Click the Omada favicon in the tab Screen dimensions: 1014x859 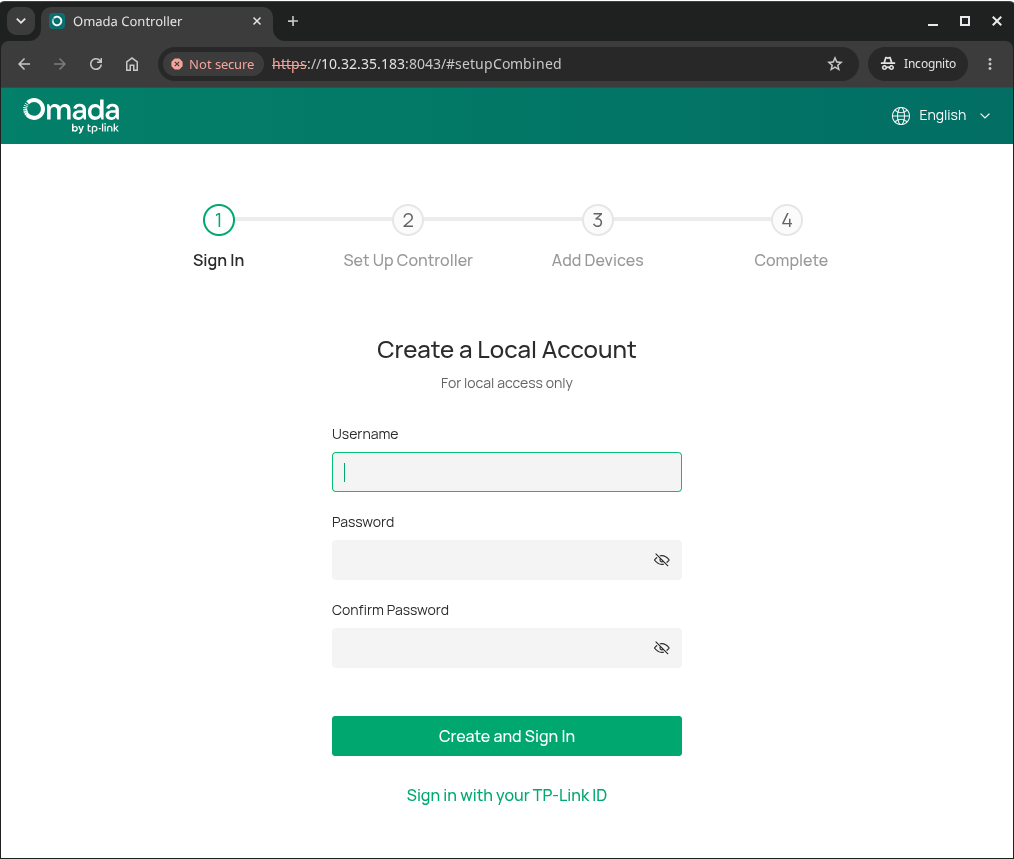point(57,21)
